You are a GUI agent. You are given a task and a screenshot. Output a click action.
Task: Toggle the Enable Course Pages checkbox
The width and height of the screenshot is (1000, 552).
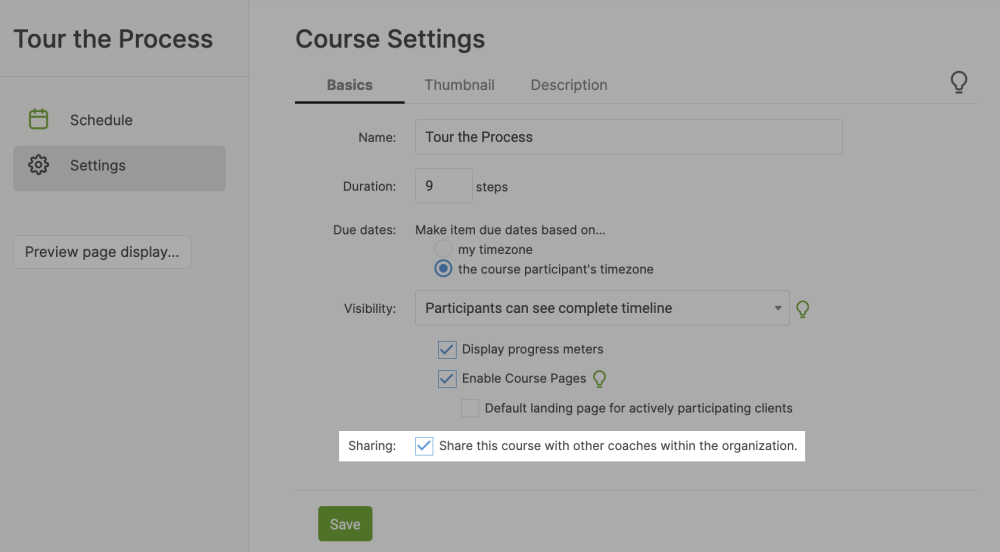(447, 379)
